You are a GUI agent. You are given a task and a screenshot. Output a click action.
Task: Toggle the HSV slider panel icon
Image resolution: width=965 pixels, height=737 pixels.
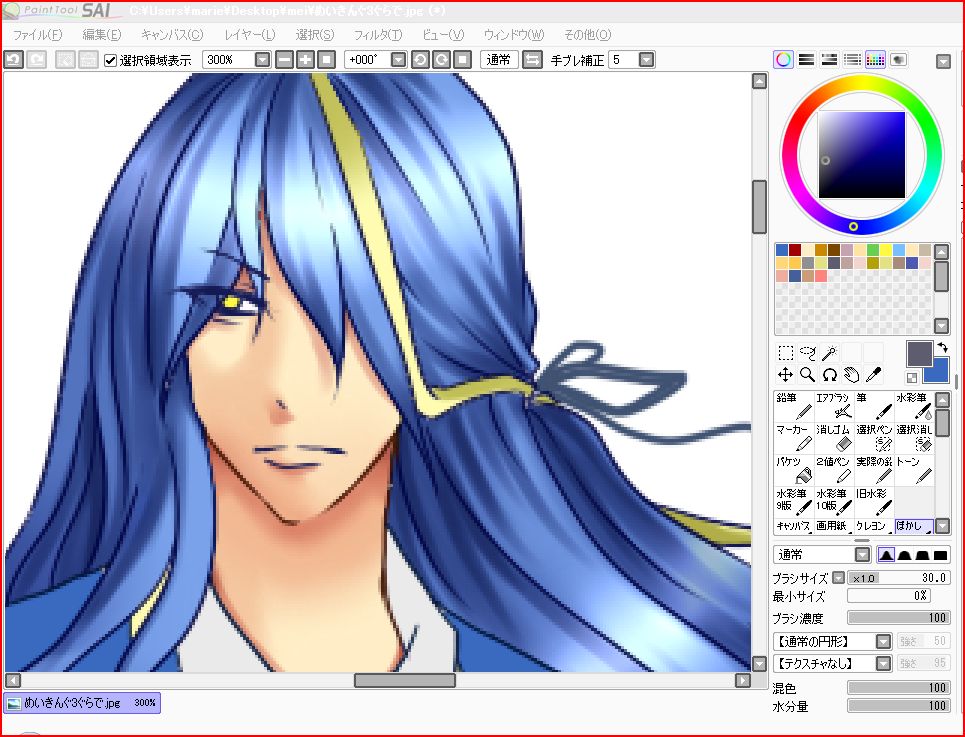click(829, 60)
